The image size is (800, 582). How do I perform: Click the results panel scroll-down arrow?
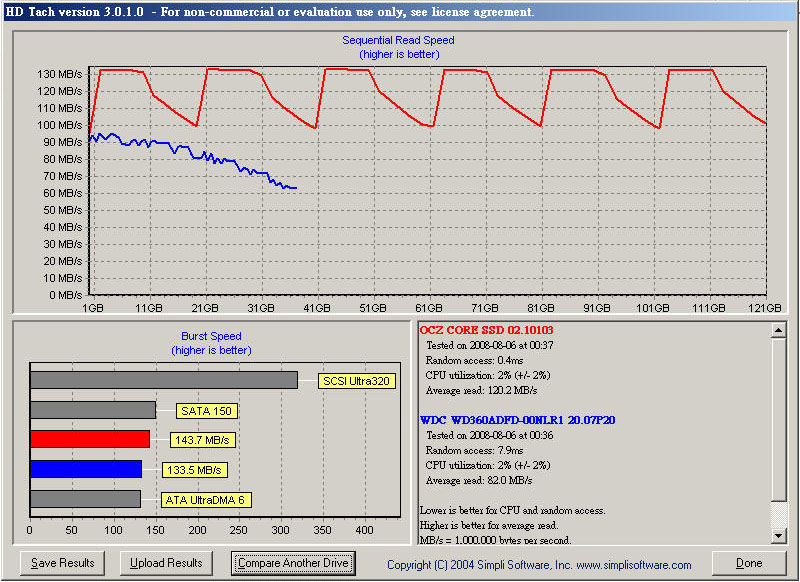tap(779, 537)
